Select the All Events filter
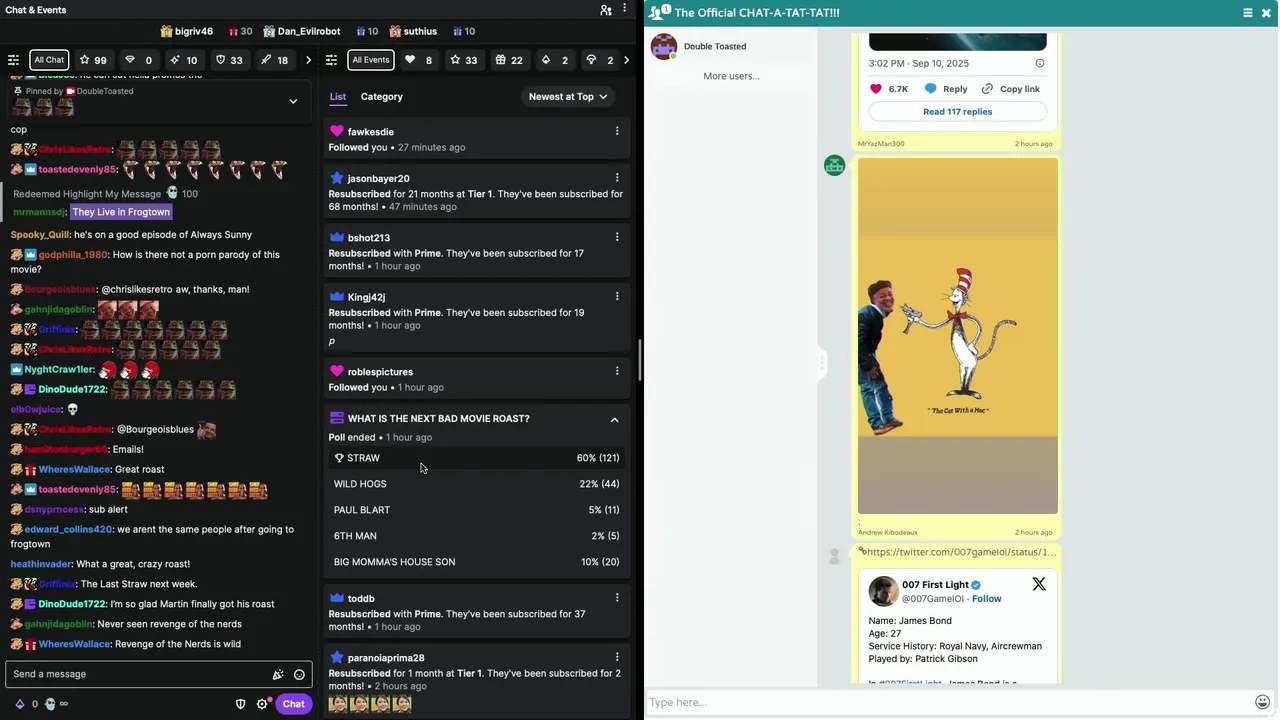1280x720 pixels. pyautogui.click(x=370, y=60)
